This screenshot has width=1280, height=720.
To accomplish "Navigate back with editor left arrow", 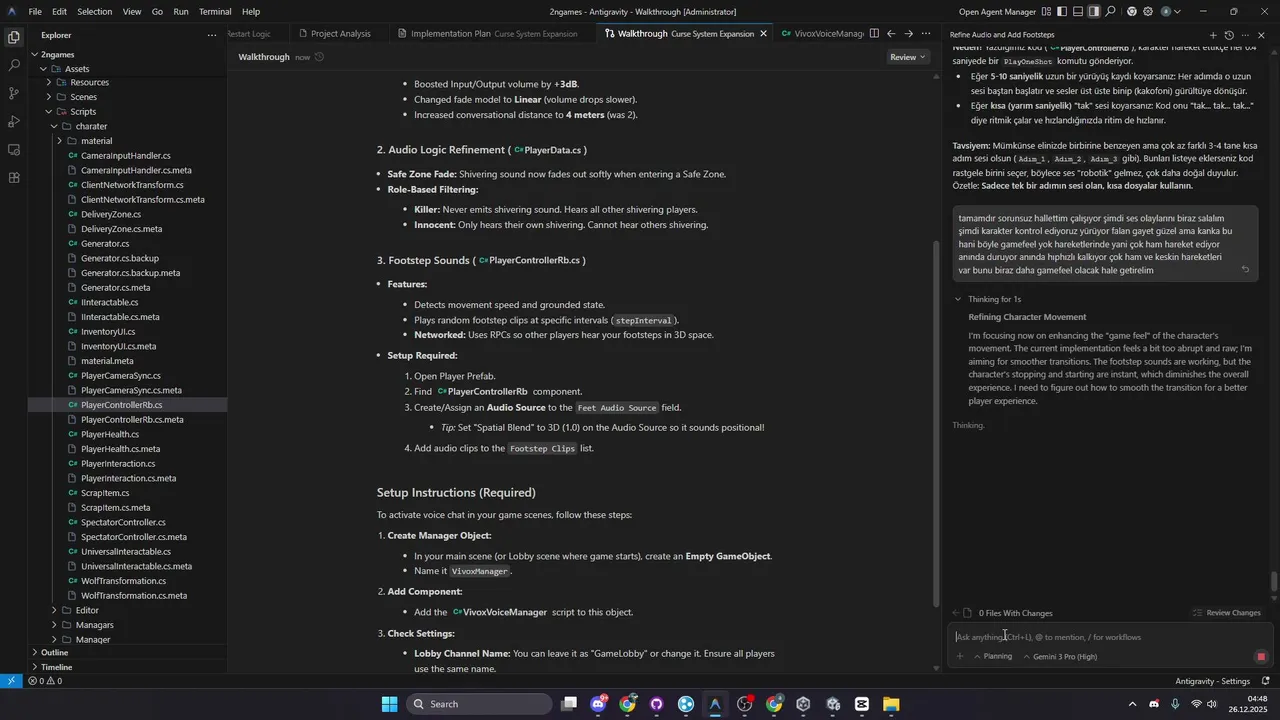I will [x=891, y=33].
